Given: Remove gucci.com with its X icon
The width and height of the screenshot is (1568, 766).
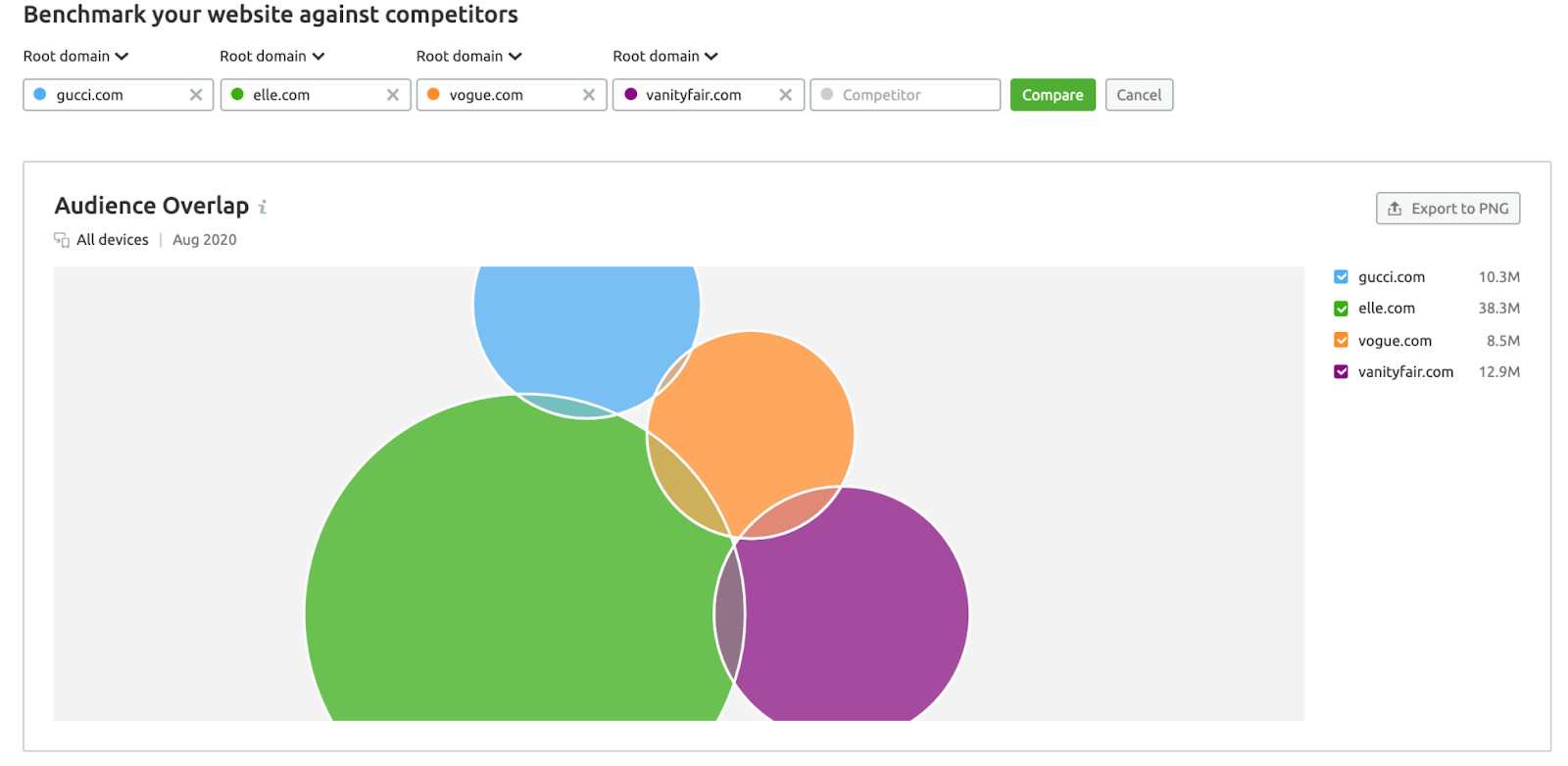Looking at the screenshot, I should (196, 95).
